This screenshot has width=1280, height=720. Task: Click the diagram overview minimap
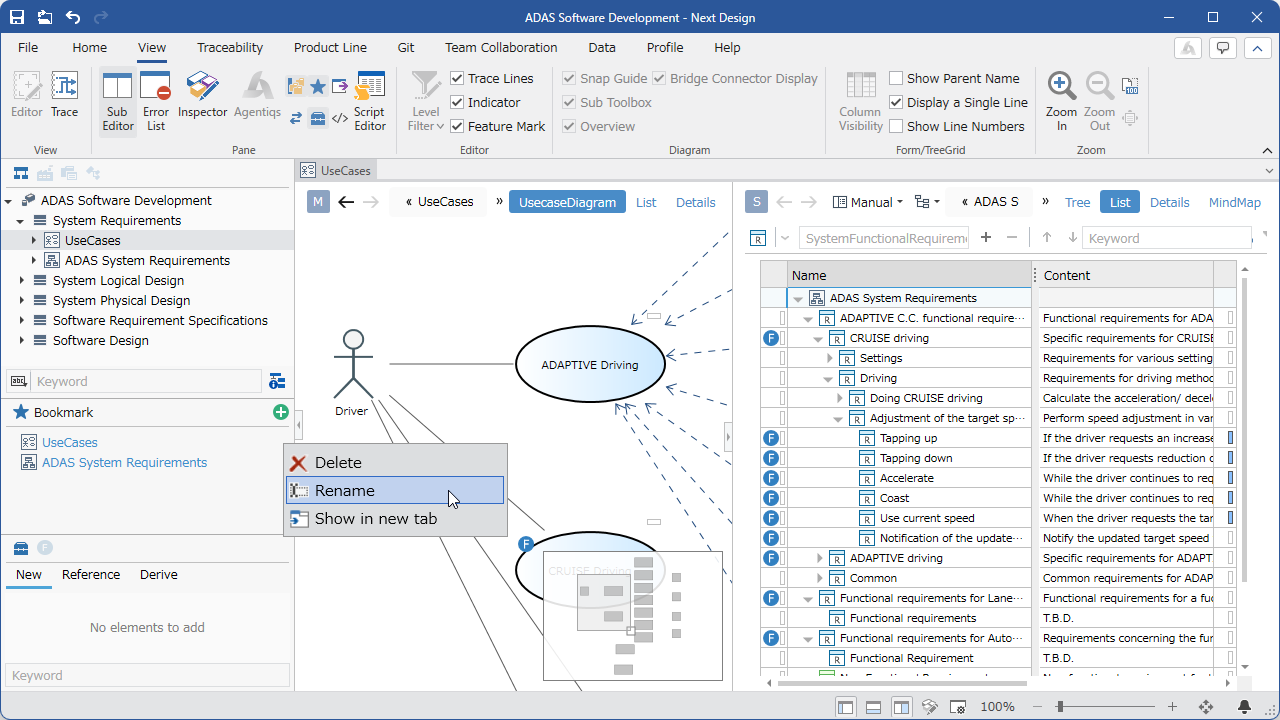click(632, 616)
